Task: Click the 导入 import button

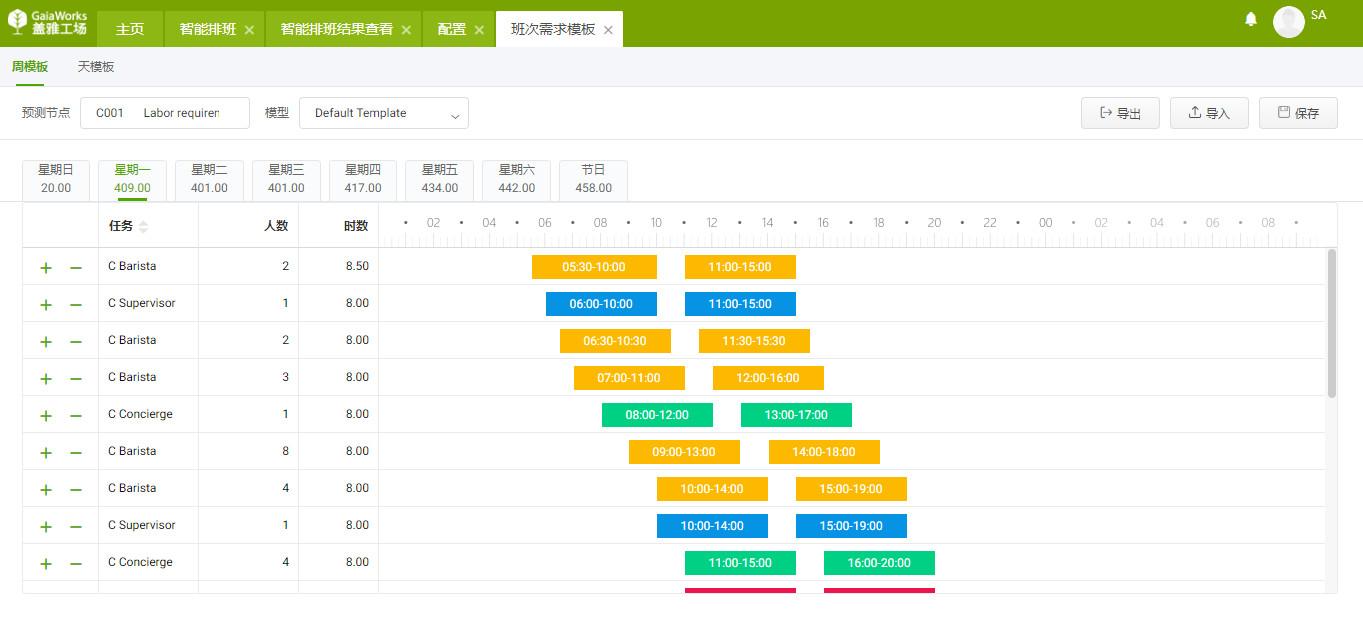Action: pos(1208,113)
